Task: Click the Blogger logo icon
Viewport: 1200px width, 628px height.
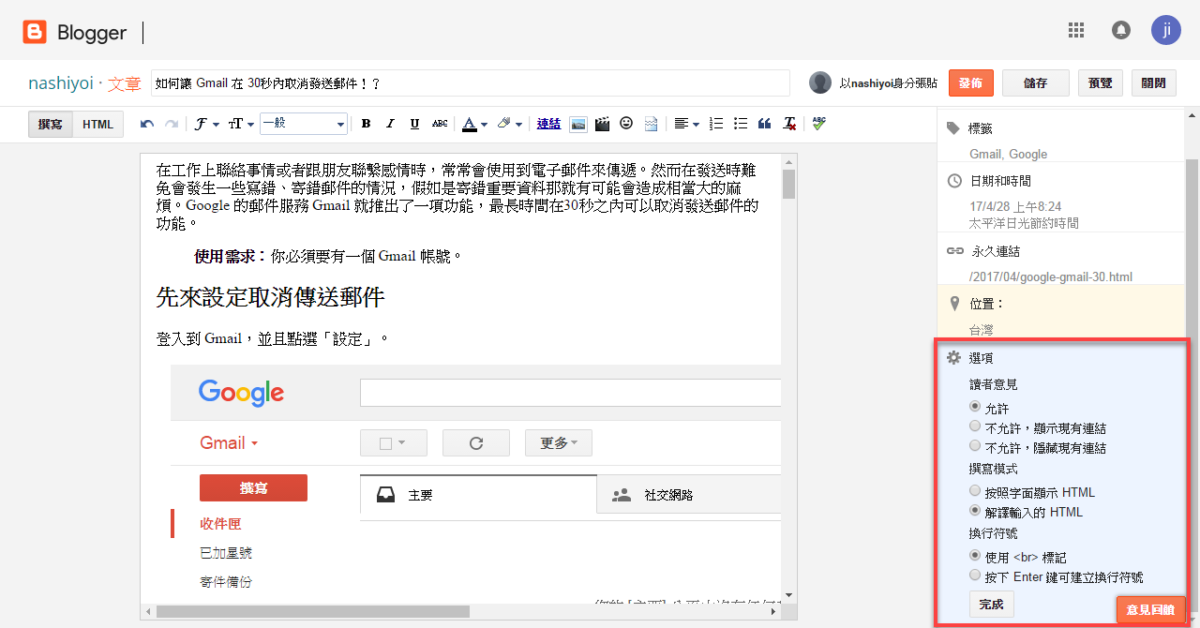Action: [36, 33]
